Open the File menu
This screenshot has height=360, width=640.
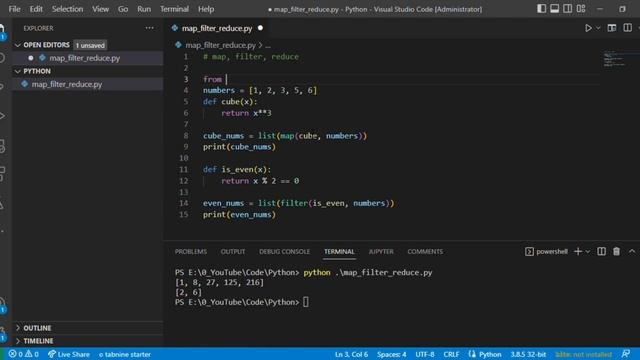14,9
